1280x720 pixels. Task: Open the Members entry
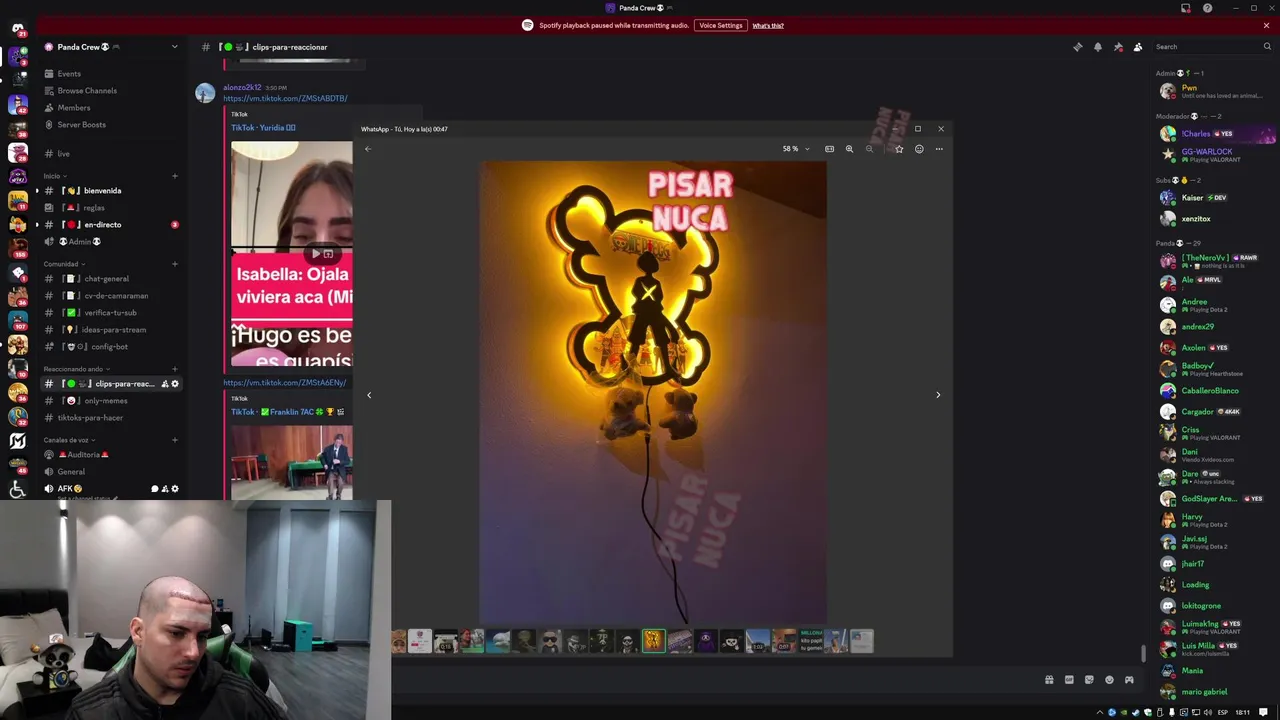point(74,108)
